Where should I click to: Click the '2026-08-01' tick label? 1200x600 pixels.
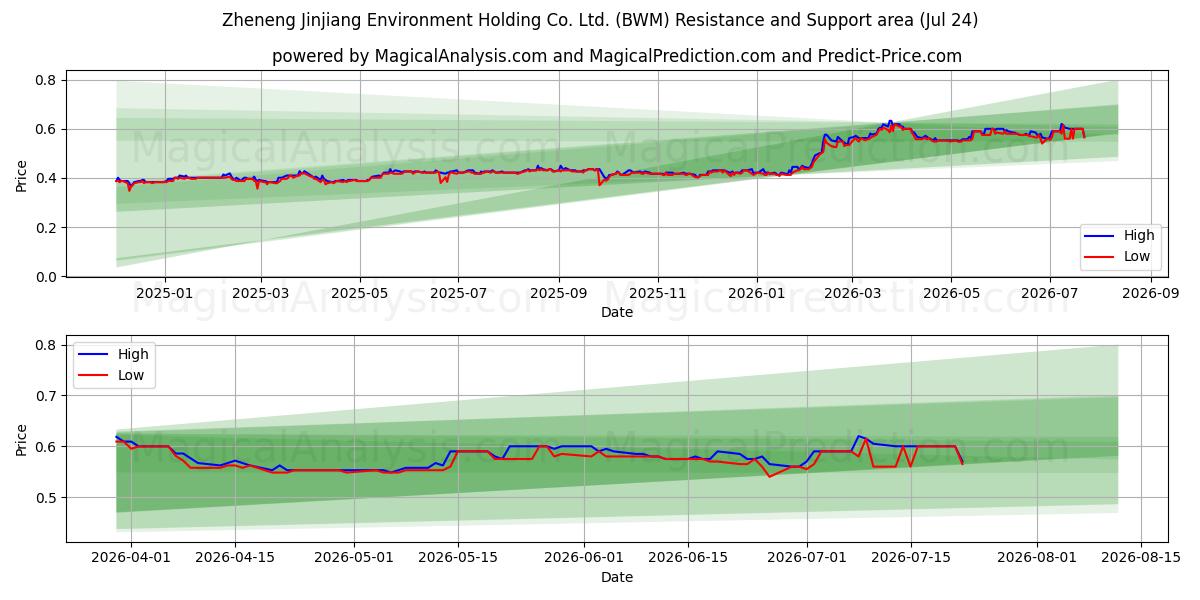pyautogui.click(x=1037, y=558)
